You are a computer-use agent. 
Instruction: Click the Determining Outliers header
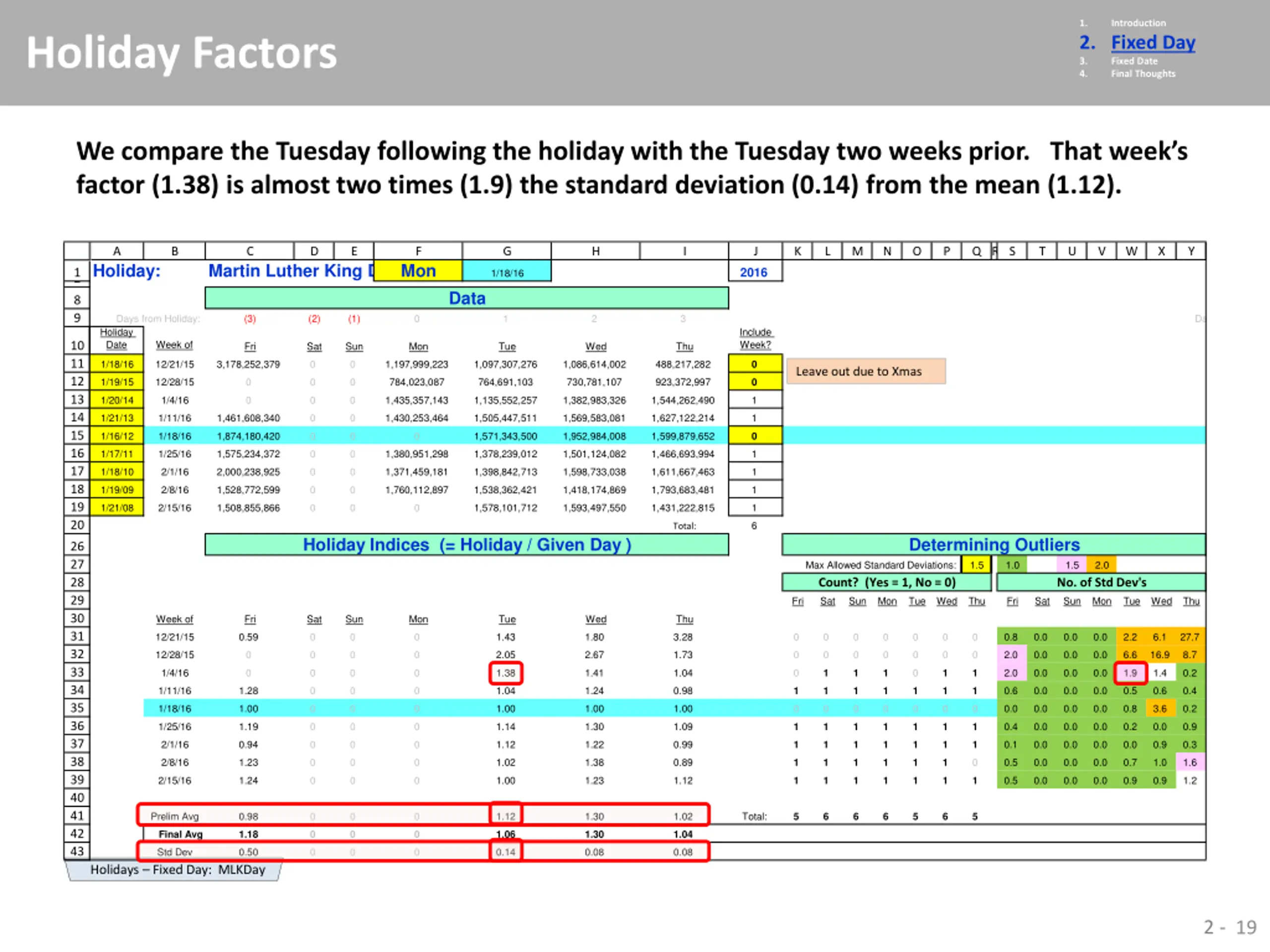(x=993, y=544)
